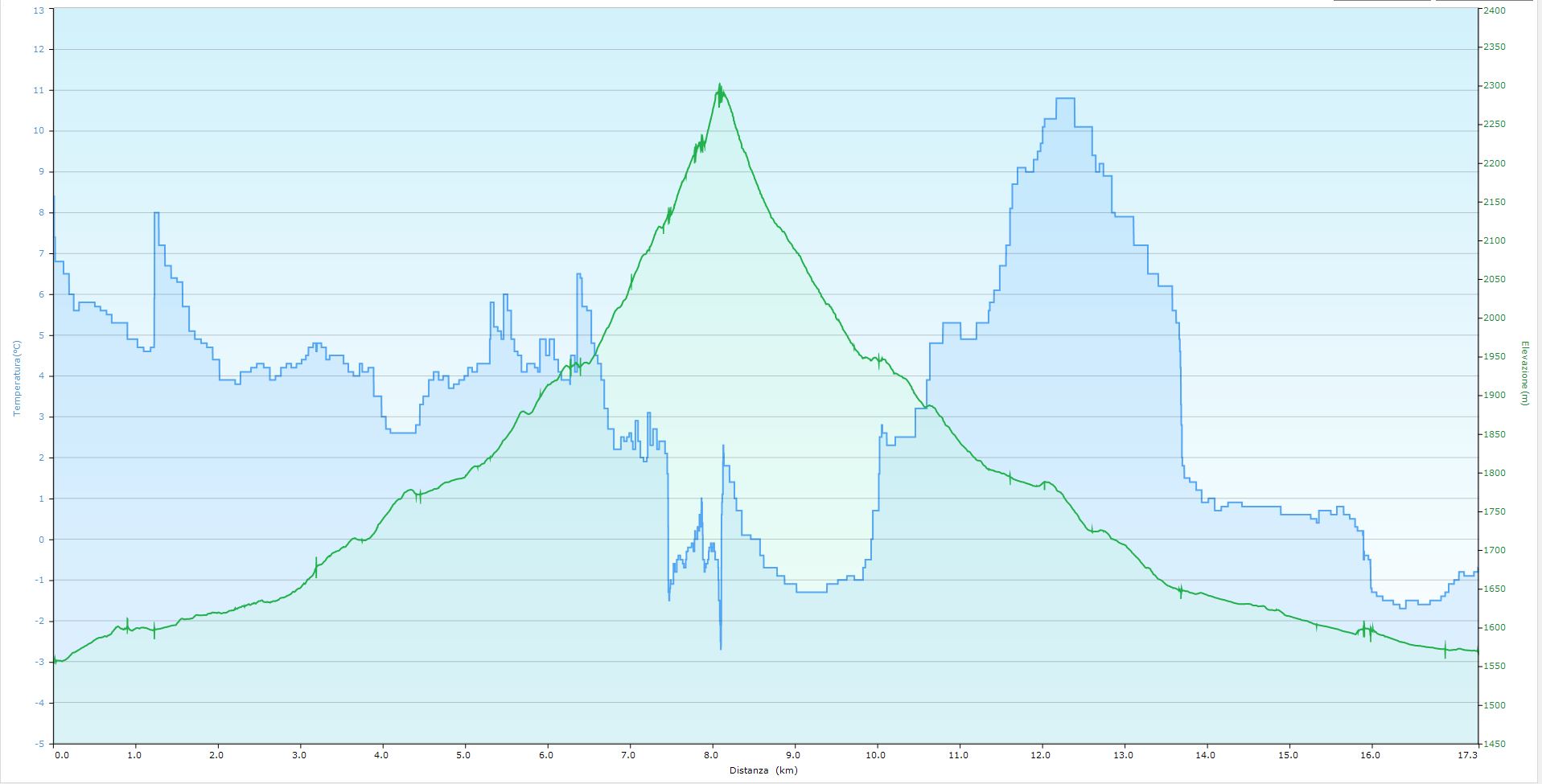Click the 0 temperature axis tick label
Image resolution: width=1542 pixels, height=784 pixels.
click(41, 540)
